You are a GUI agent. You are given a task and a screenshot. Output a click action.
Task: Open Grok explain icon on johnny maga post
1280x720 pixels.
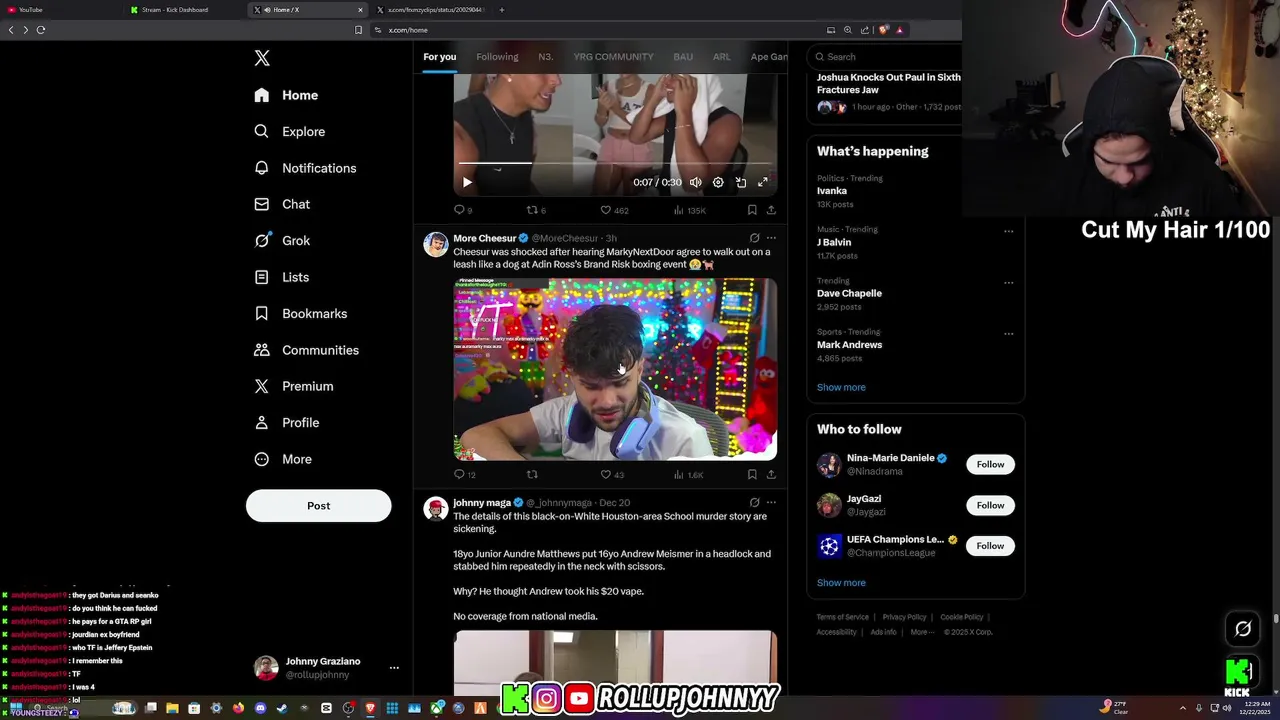coord(754,502)
